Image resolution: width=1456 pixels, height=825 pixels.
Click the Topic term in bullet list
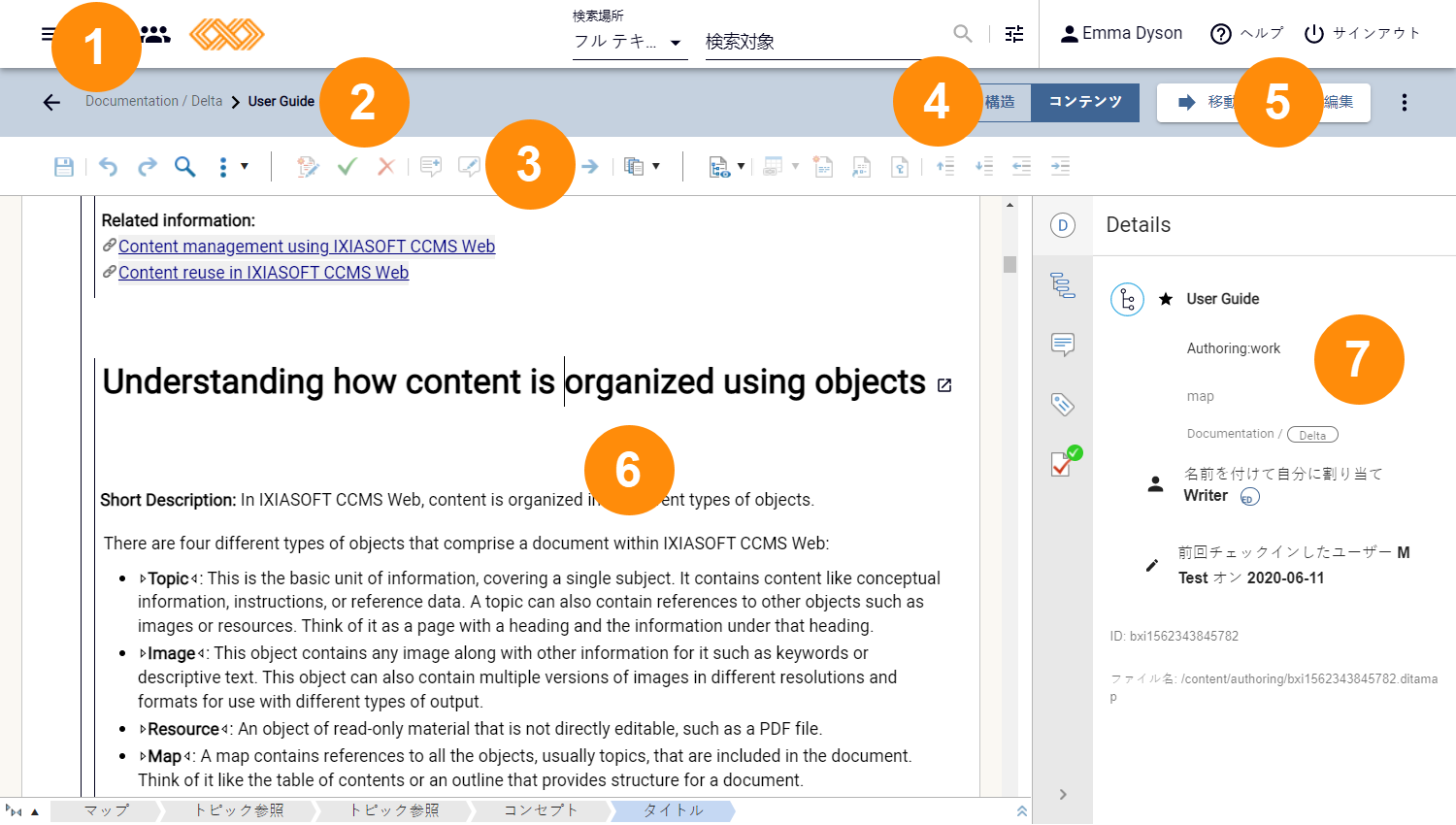point(169,578)
